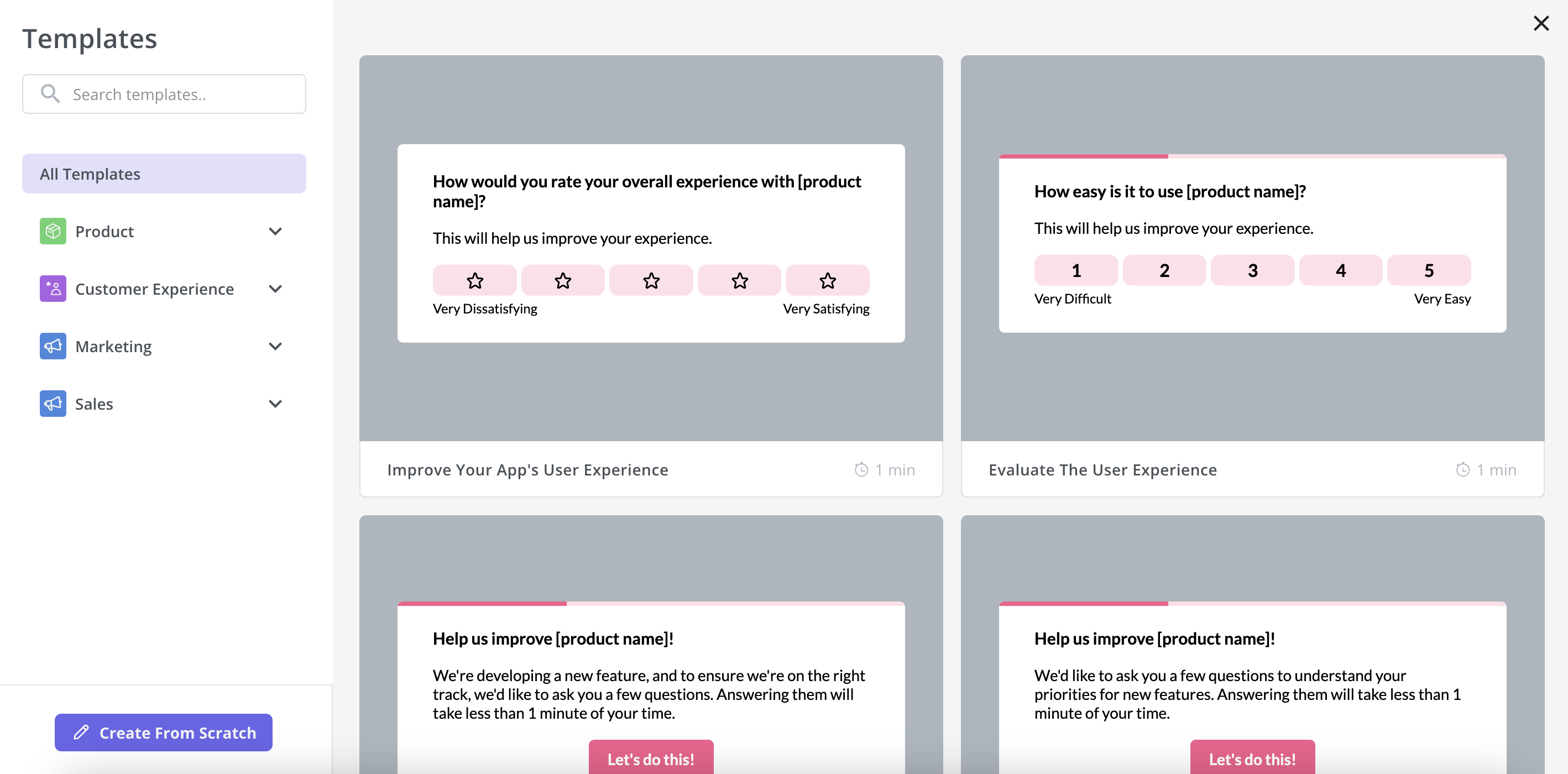
Task: Click the Customer Experience person icon
Action: pyautogui.click(x=53, y=289)
